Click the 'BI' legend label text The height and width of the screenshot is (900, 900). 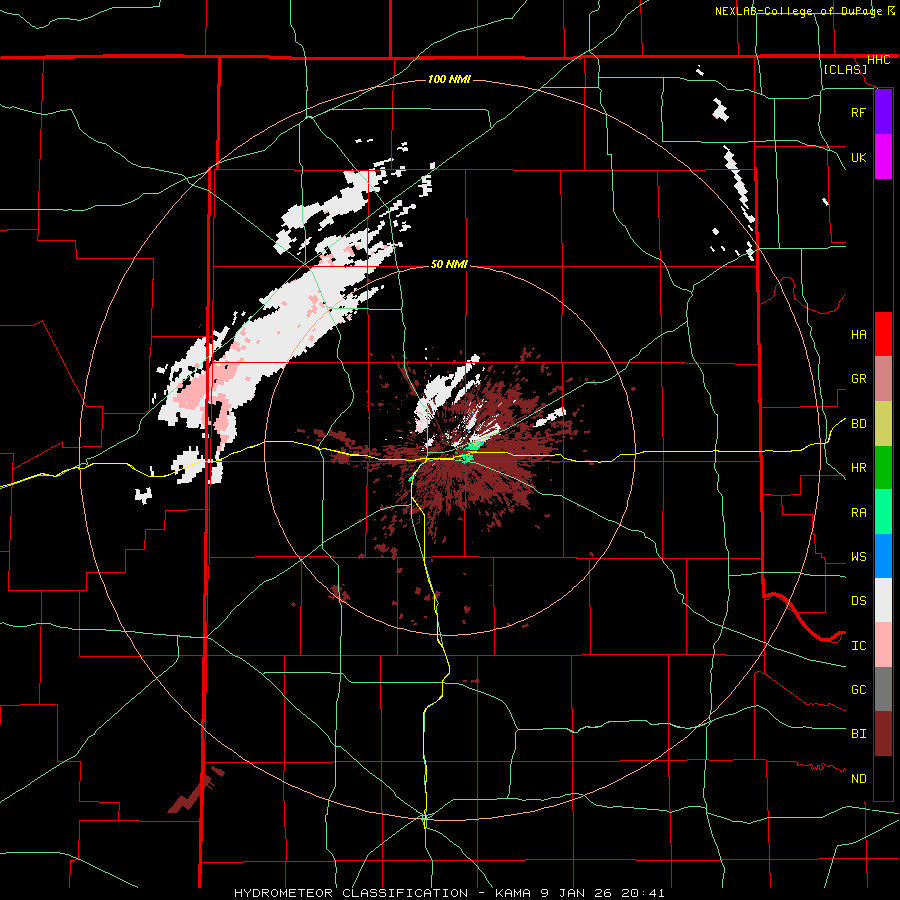(x=858, y=734)
